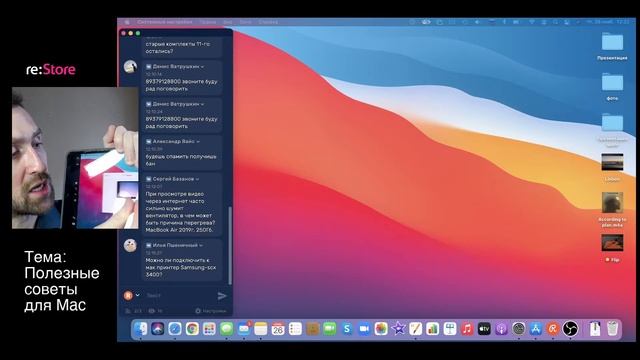The image size is (640, 360).
Task: Open FaceTime from the Dock
Action: tap(329, 329)
